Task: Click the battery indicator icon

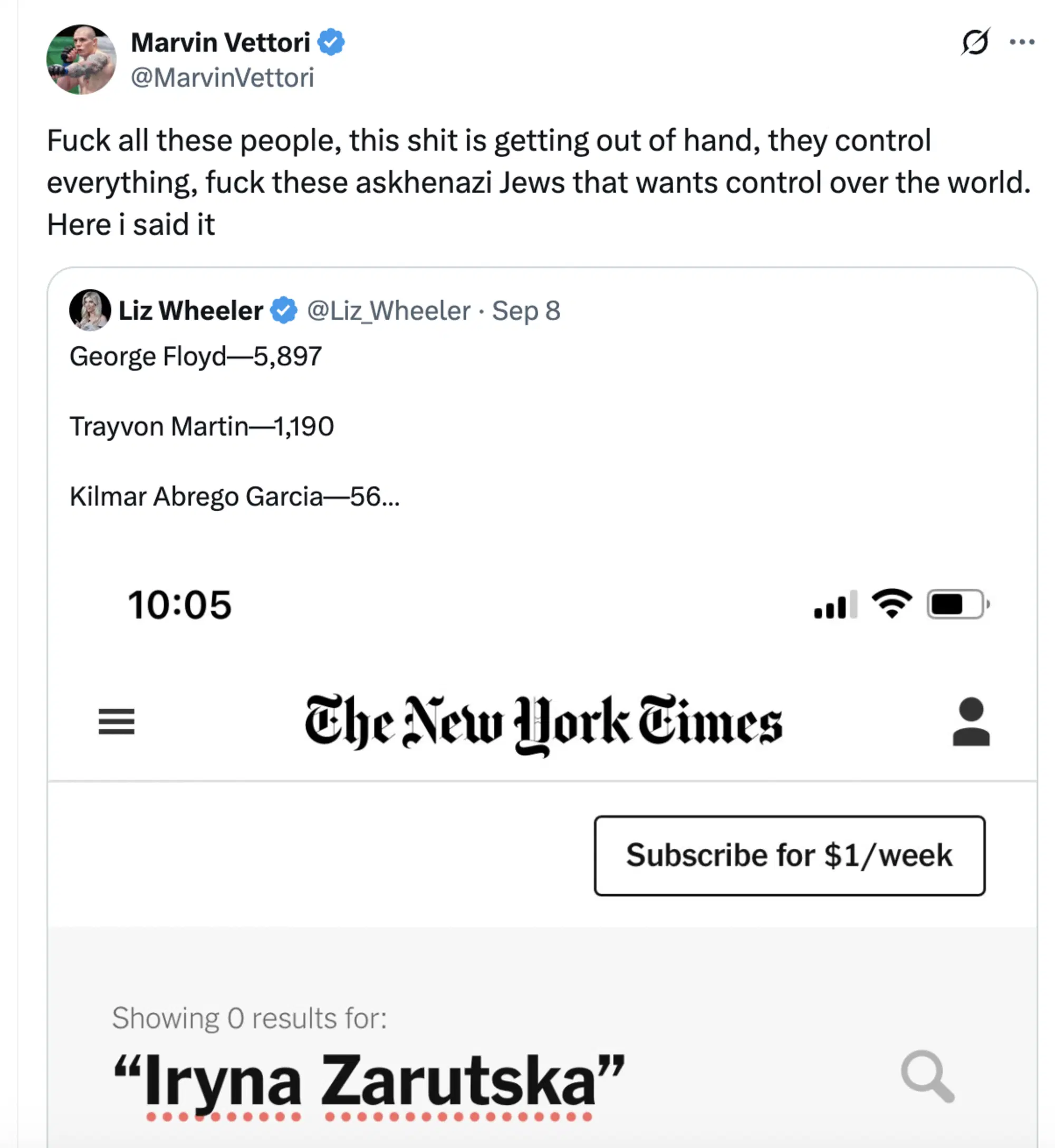Action: pyautogui.click(x=957, y=604)
